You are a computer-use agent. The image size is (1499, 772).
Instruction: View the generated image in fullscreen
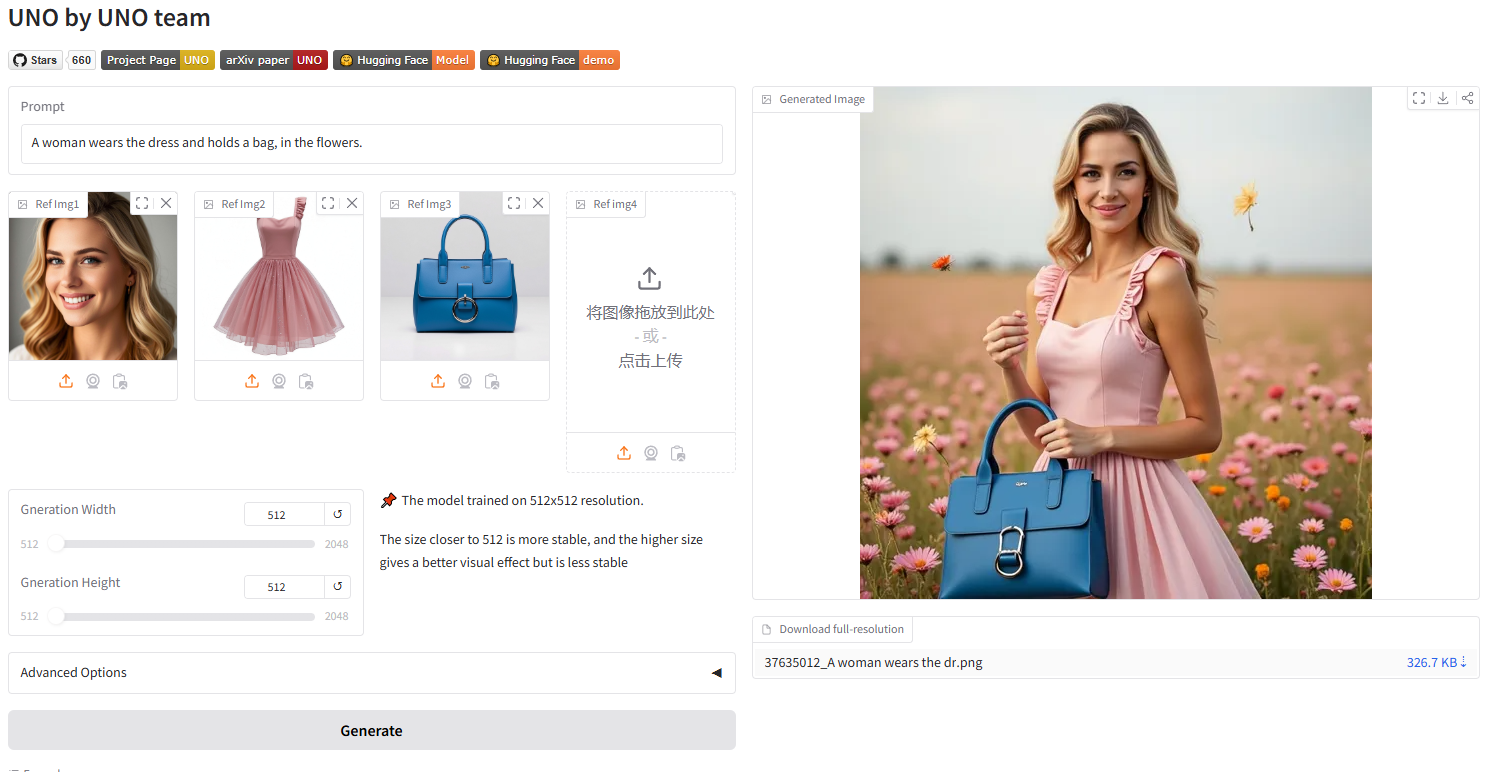1419,98
